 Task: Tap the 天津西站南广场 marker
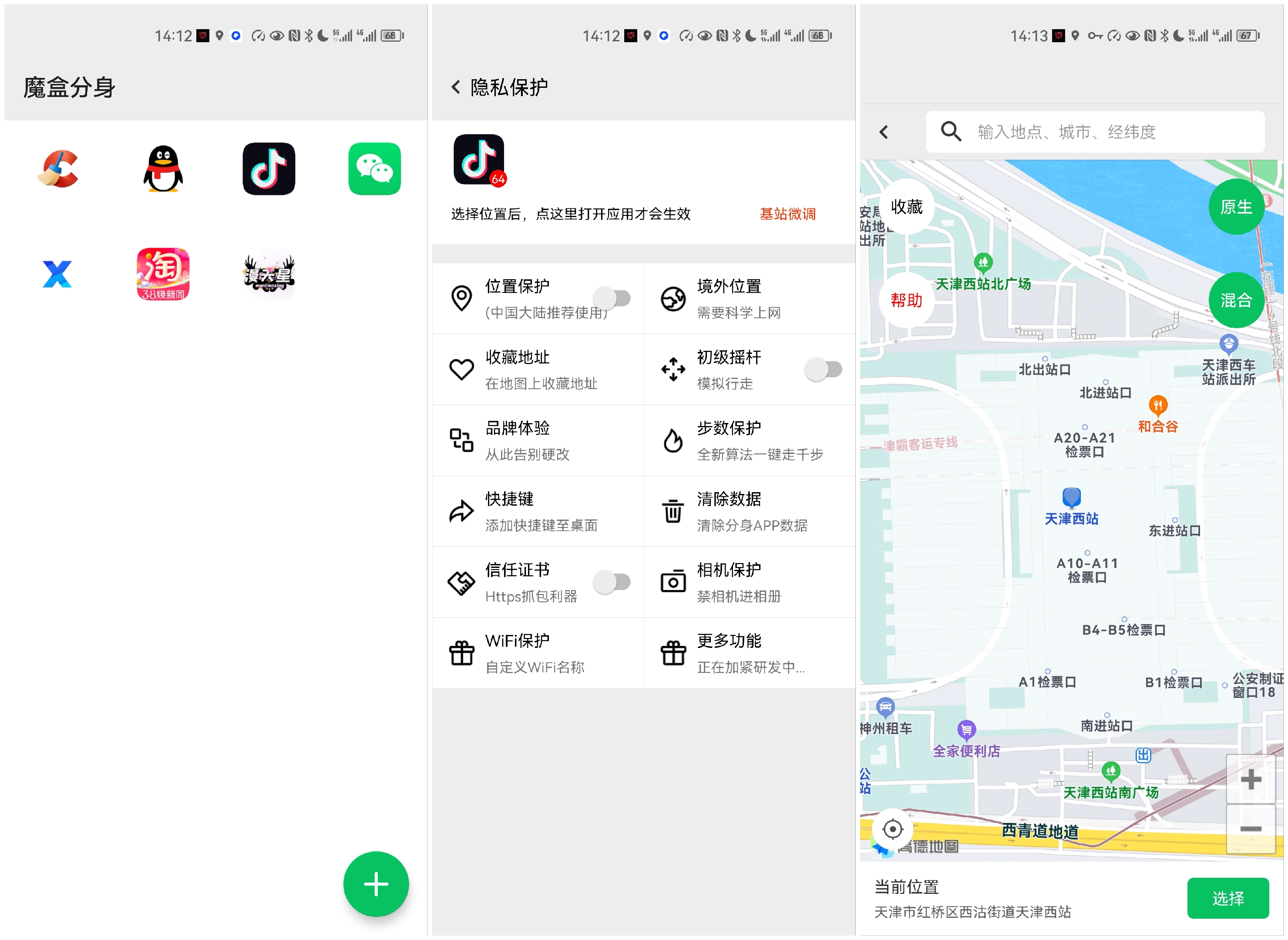[x=1111, y=772]
